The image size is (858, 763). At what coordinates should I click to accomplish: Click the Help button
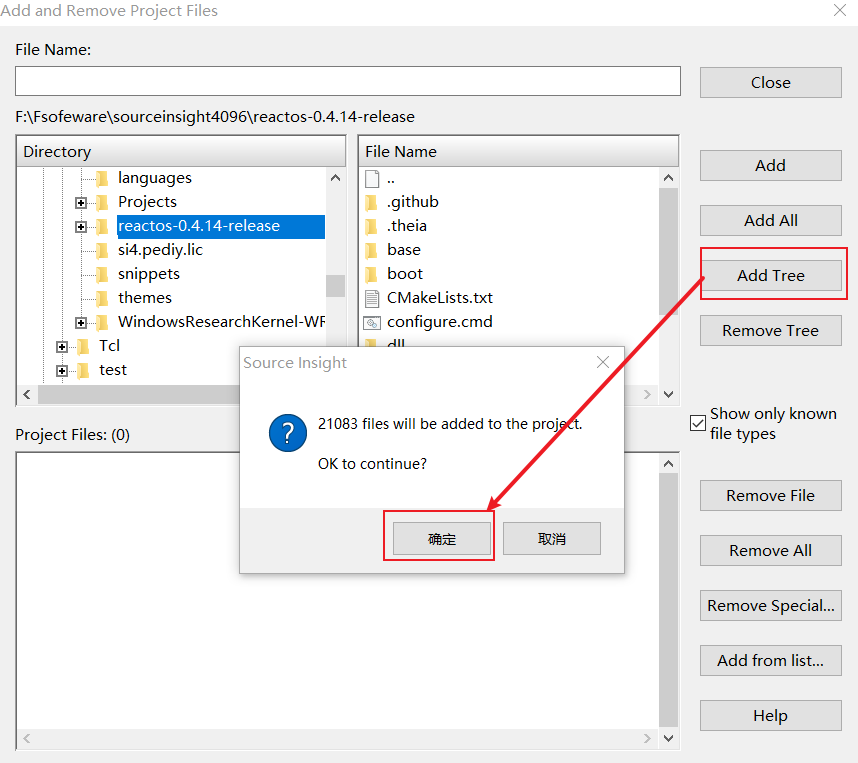pyautogui.click(x=770, y=715)
